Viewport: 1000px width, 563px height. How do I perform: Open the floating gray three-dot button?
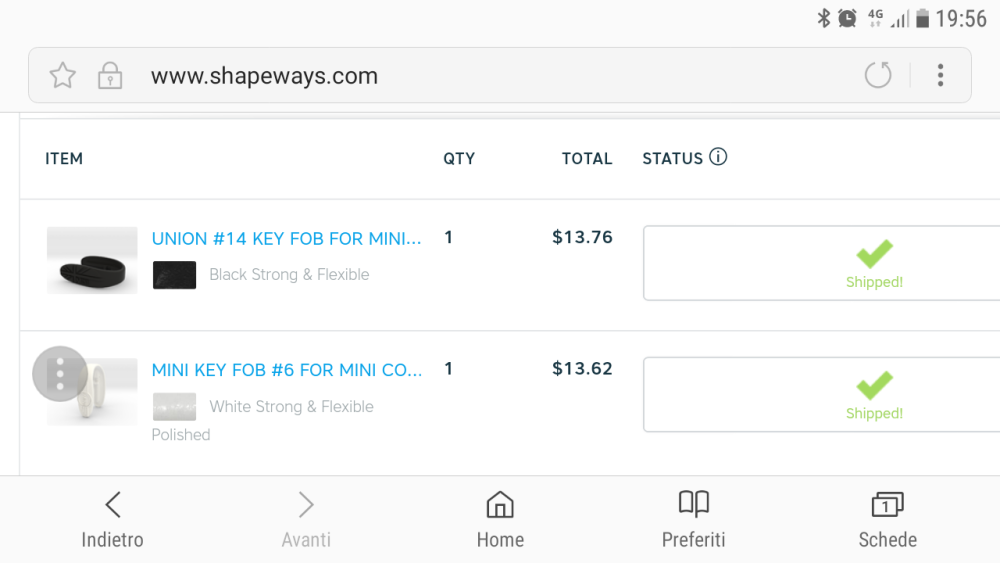(60, 374)
